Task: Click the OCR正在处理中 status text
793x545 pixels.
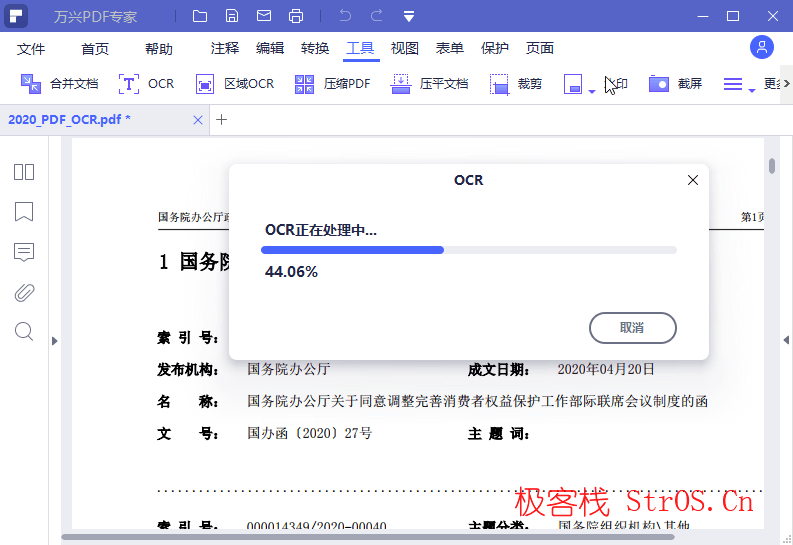Action: click(x=321, y=230)
